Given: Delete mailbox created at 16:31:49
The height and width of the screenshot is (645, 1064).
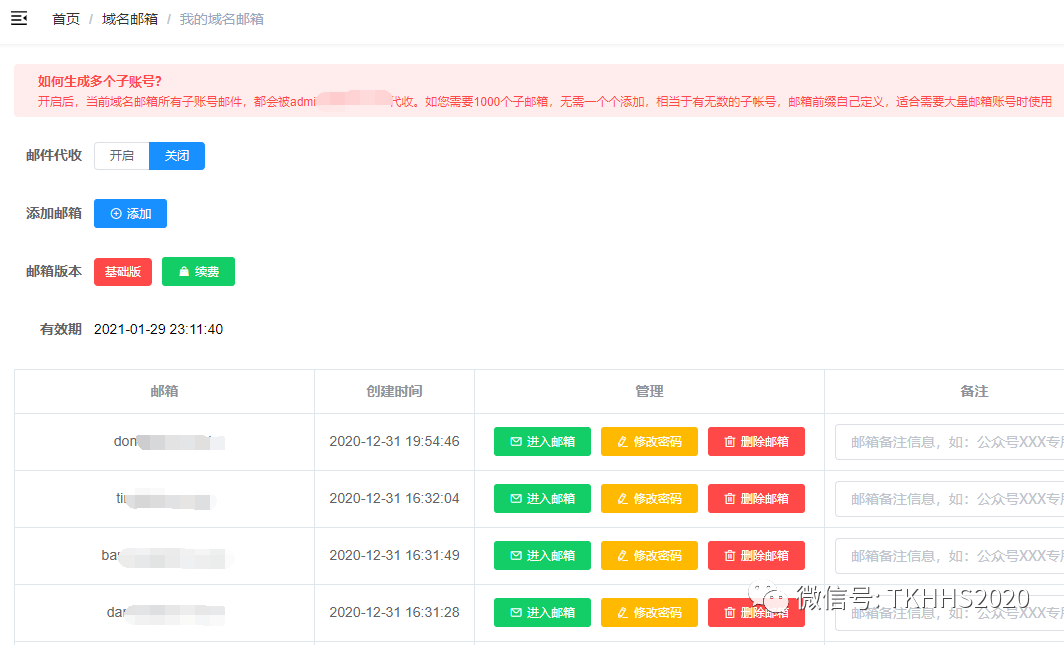Looking at the screenshot, I should (x=757, y=555).
